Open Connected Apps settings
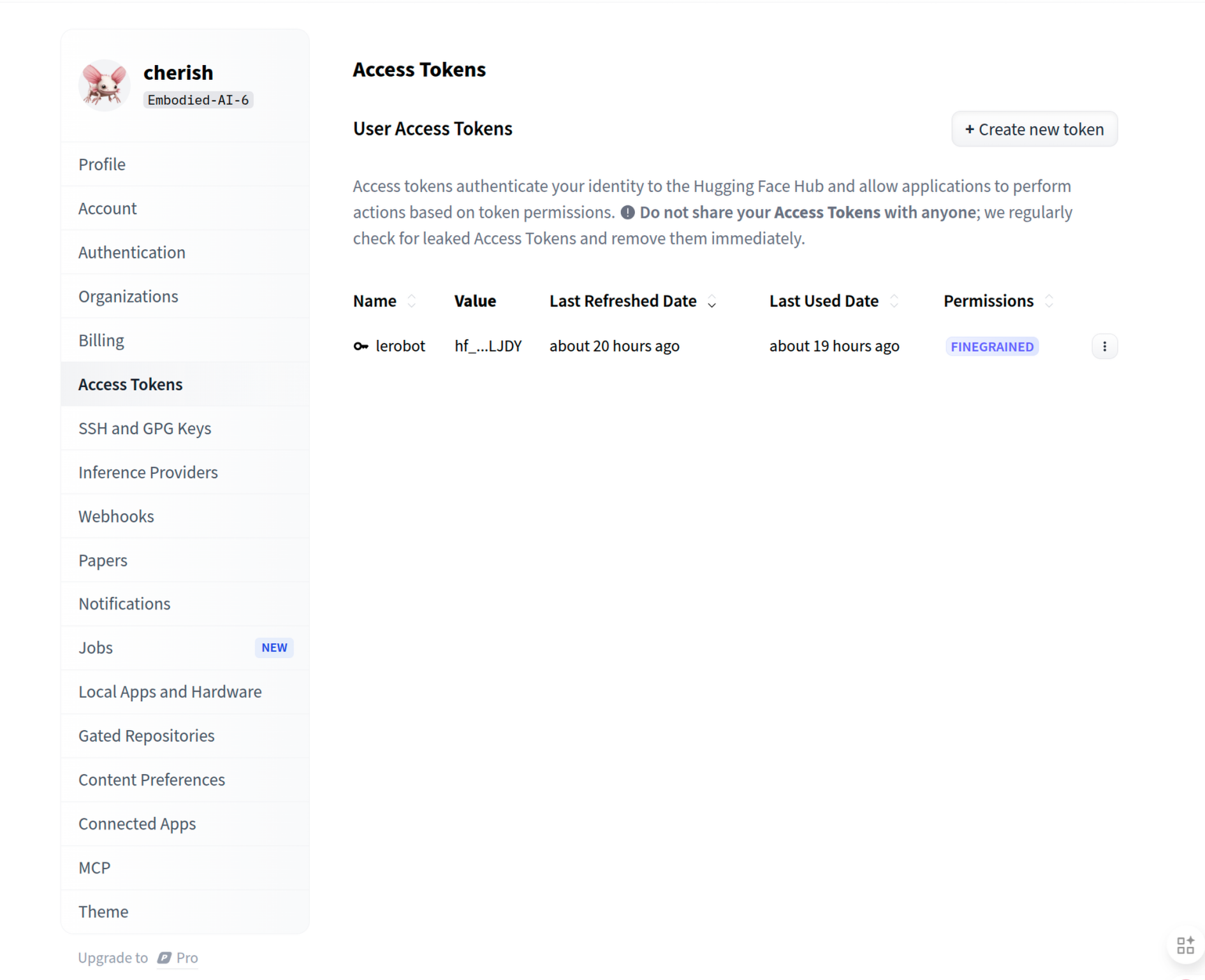This screenshot has width=1205, height=980. (185, 824)
